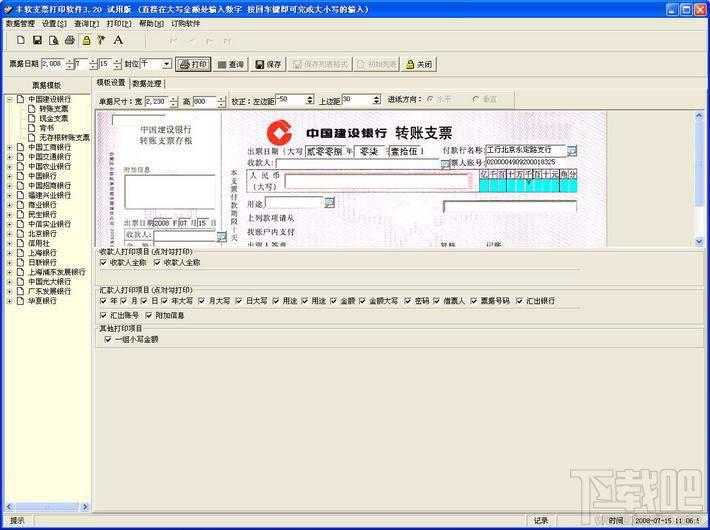Click the year spinner beside 票据日期
The width and height of the screenshot is (710, 530).
(69, 64)
